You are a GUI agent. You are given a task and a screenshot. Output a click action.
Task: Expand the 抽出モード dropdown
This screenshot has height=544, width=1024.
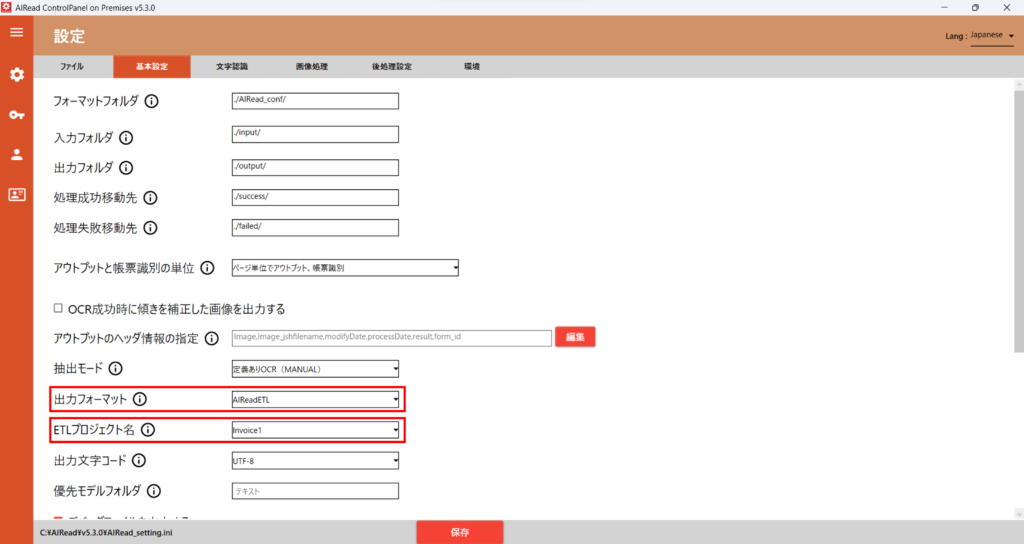315,369
